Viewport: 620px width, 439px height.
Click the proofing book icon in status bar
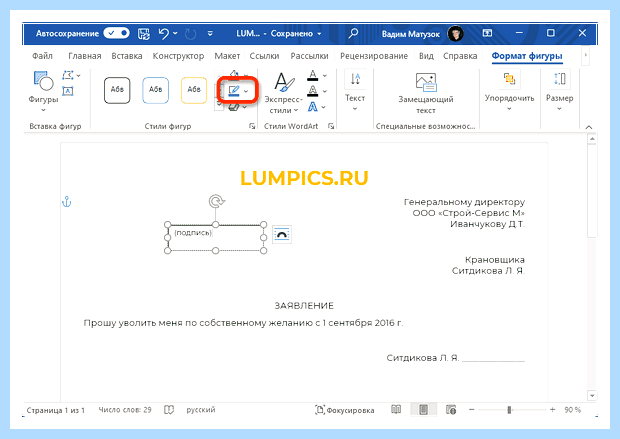(169, 410)
